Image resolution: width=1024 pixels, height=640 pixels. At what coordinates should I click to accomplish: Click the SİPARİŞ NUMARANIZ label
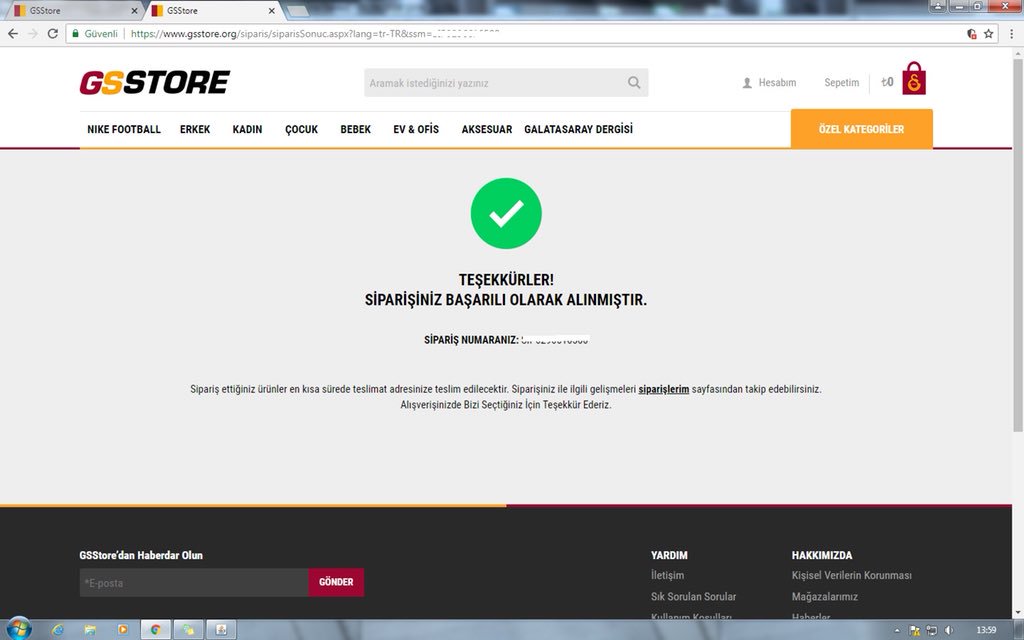point(472,340)
